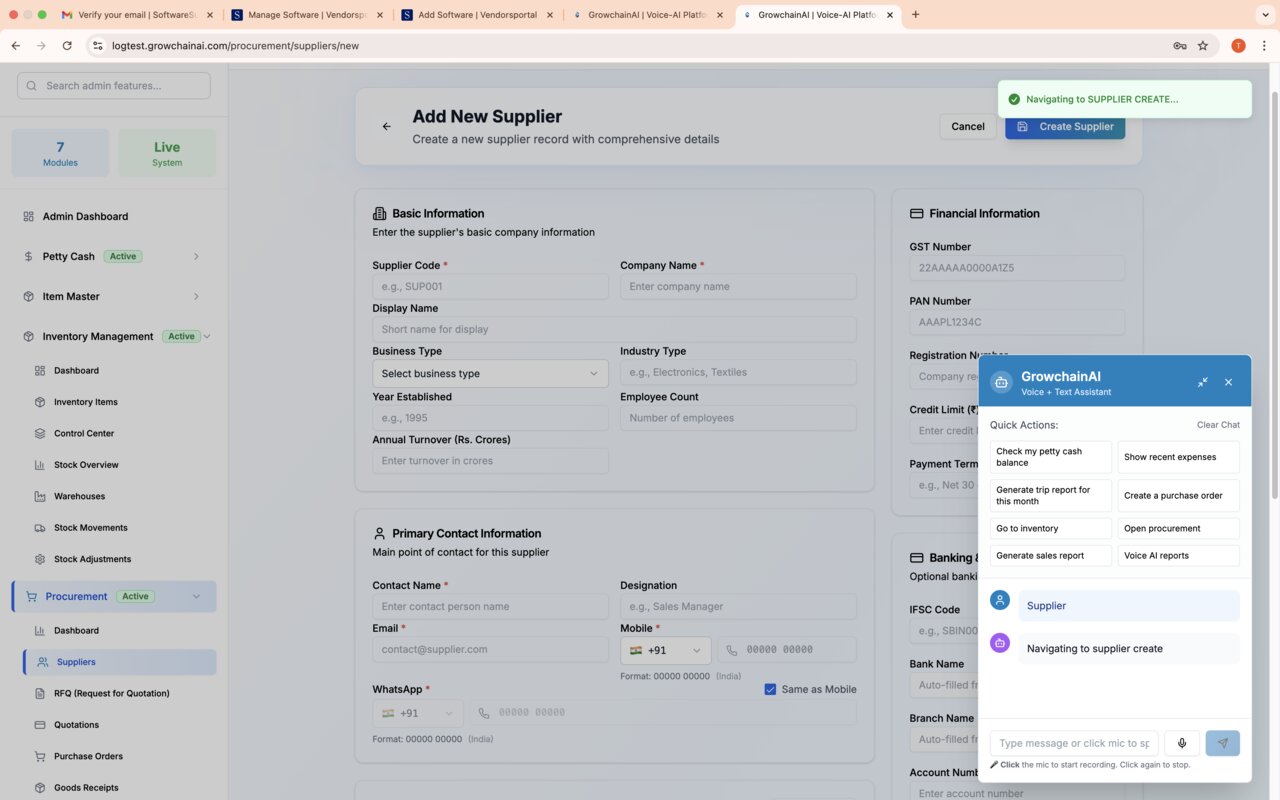Click the Search admin features field

pos(114,86)
